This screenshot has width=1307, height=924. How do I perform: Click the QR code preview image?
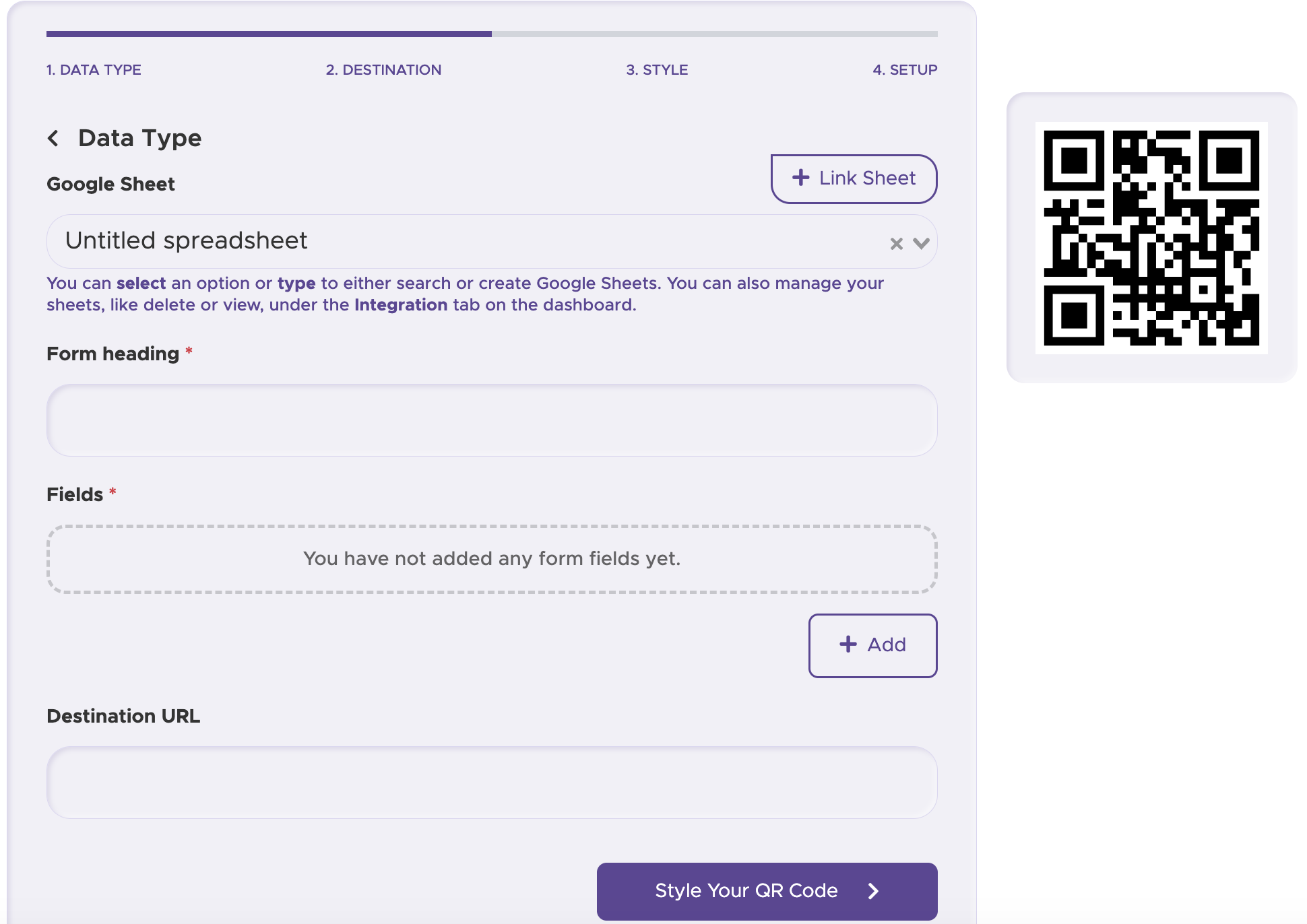tap(1151, 238)
